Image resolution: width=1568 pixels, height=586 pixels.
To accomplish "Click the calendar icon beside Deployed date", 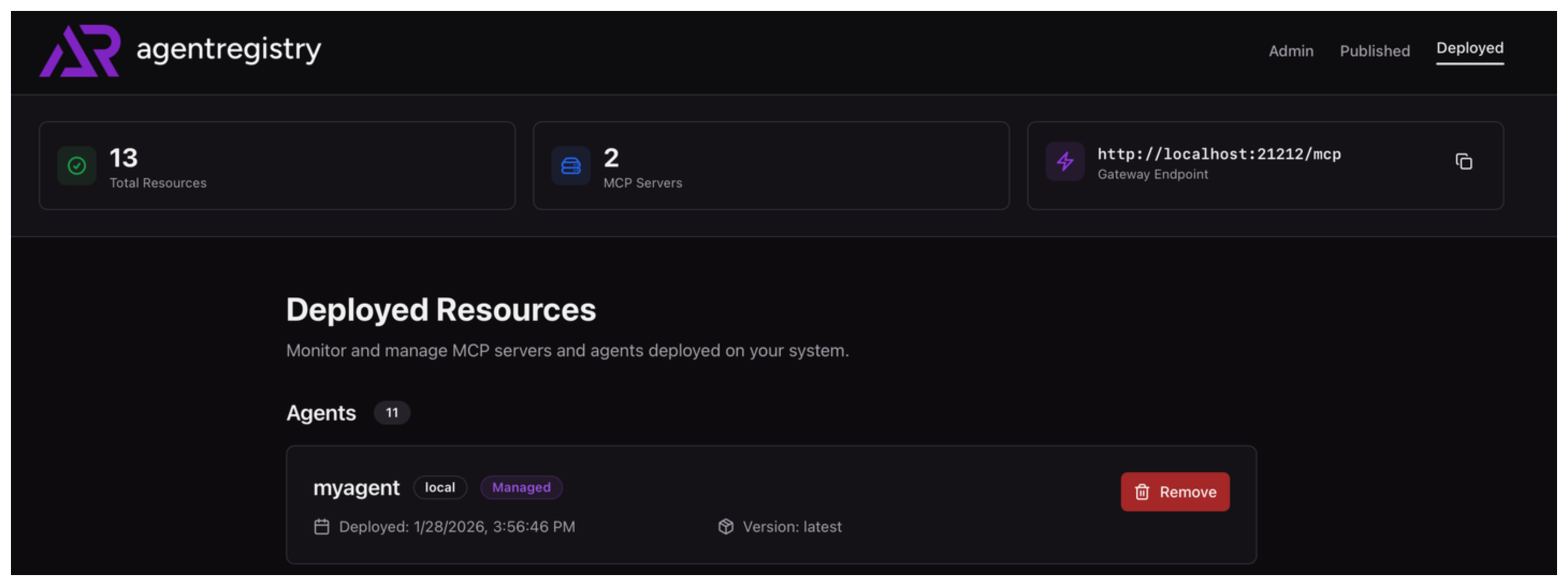I will 322,526.
